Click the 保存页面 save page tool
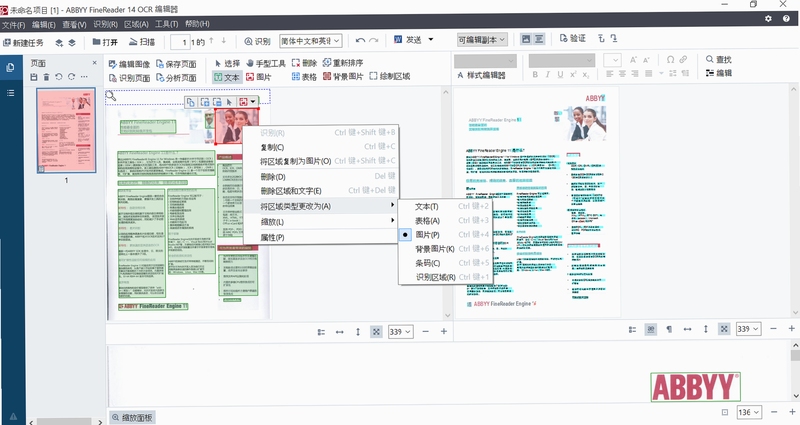This screenshot has width=800, height=425. [x=176, y=64]
